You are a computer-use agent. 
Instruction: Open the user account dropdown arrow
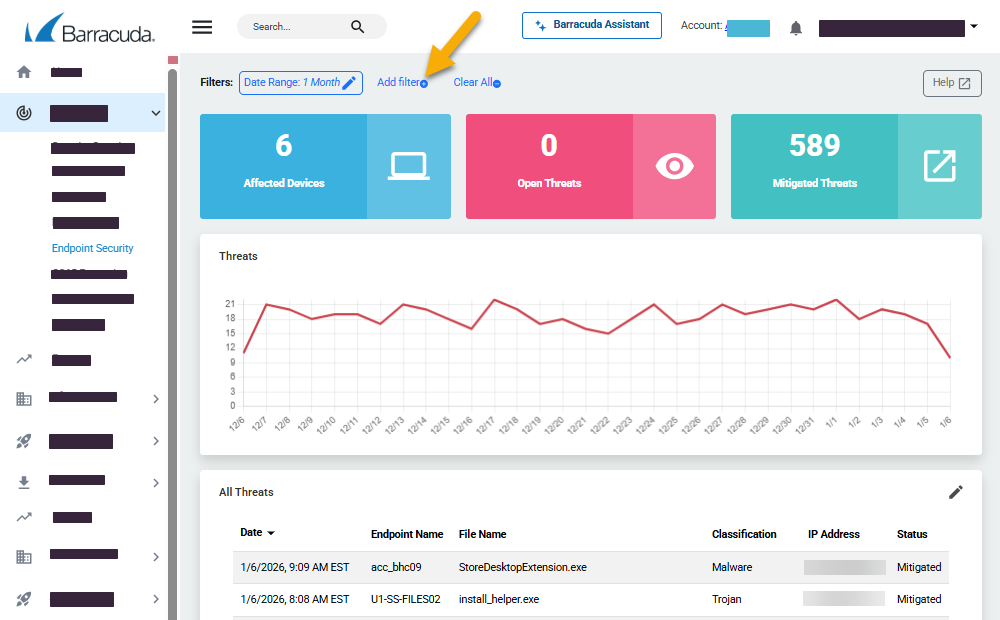coord(974,27)
